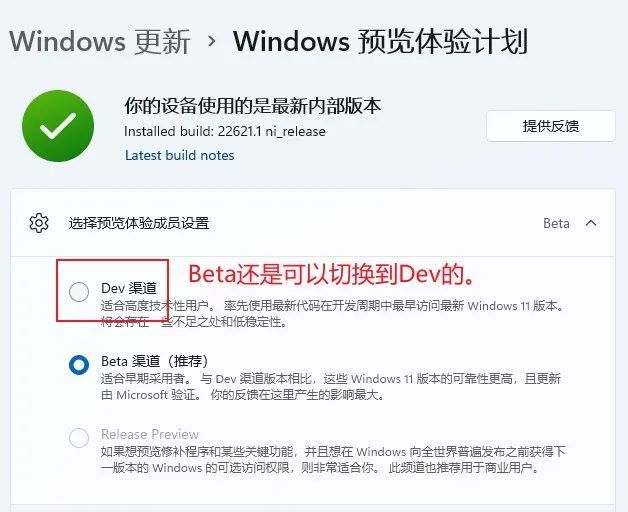Click the Release Preview label text

[x=150, y=434]
